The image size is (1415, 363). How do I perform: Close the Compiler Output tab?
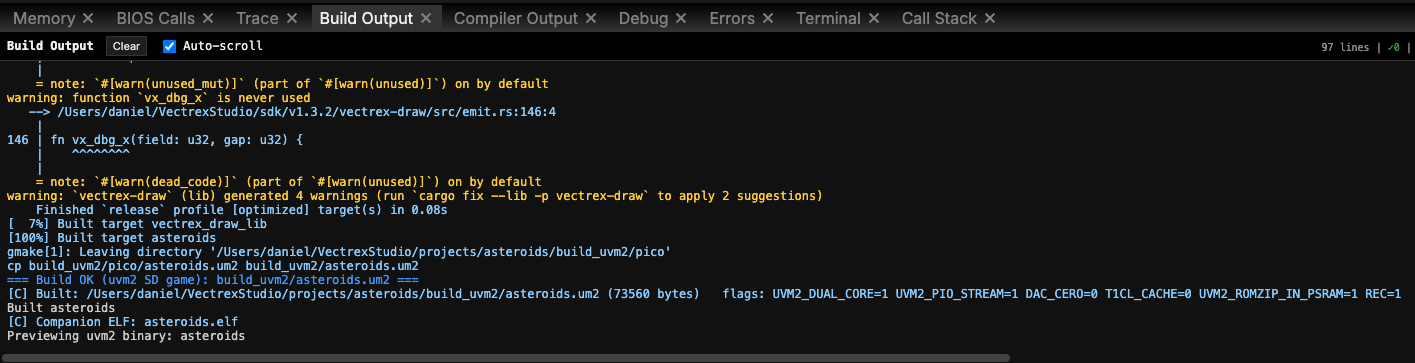pyautogui.click(x=592, y=18)
